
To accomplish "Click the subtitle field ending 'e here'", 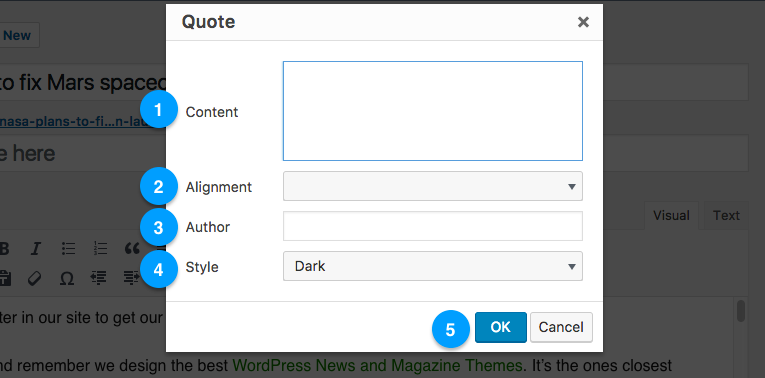I will [x=83, y=153].
